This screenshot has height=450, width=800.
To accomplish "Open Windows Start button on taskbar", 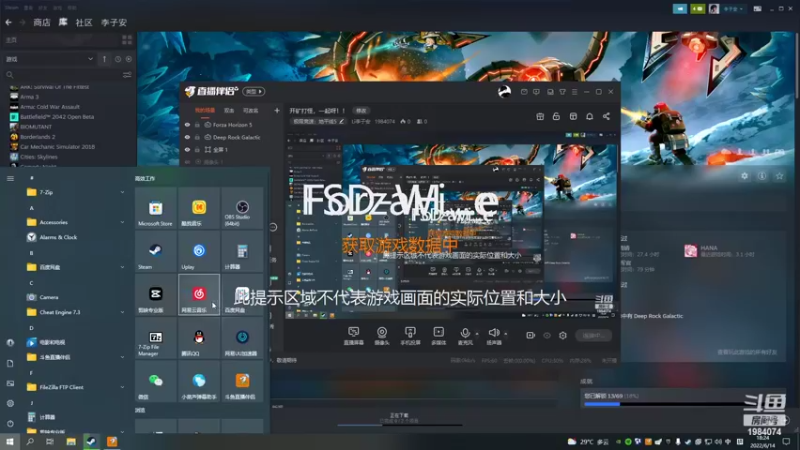I will click(x=10, y=441).
